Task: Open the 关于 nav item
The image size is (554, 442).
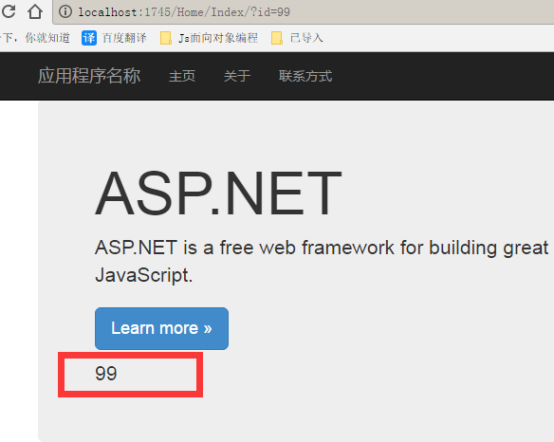Action: 237,76
